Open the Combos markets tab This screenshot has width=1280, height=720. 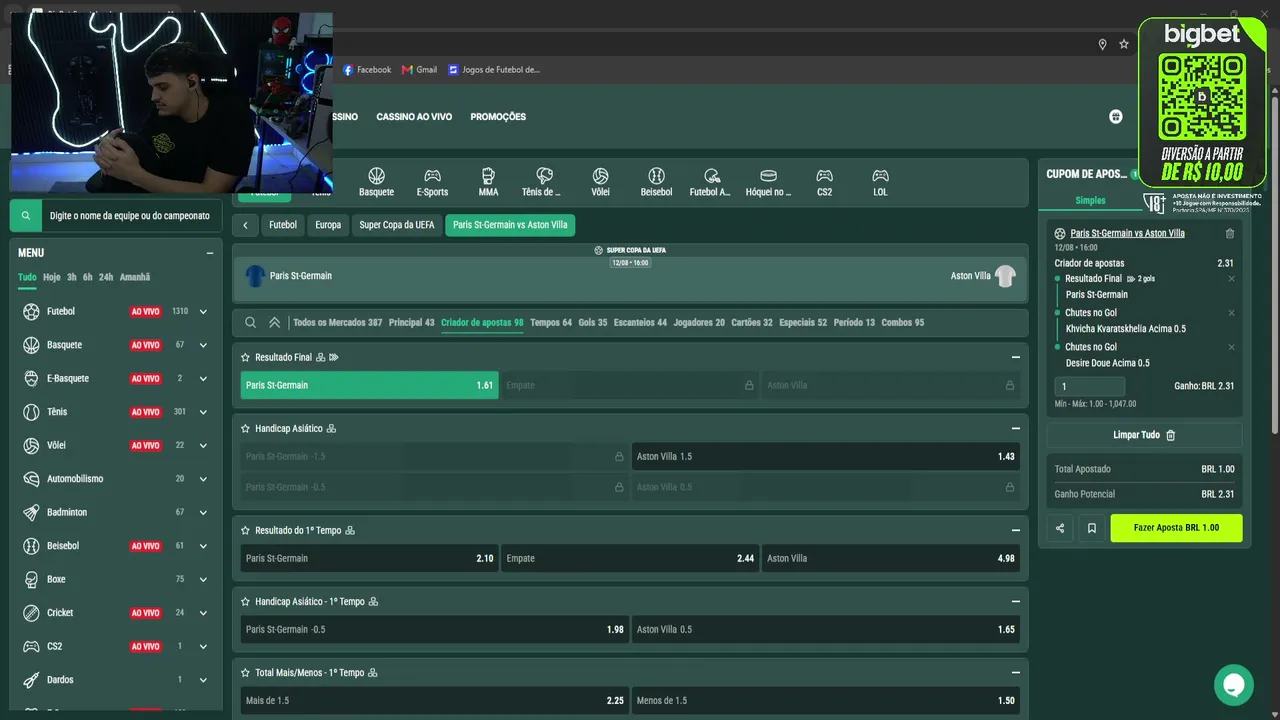click(x=903, y=323)
